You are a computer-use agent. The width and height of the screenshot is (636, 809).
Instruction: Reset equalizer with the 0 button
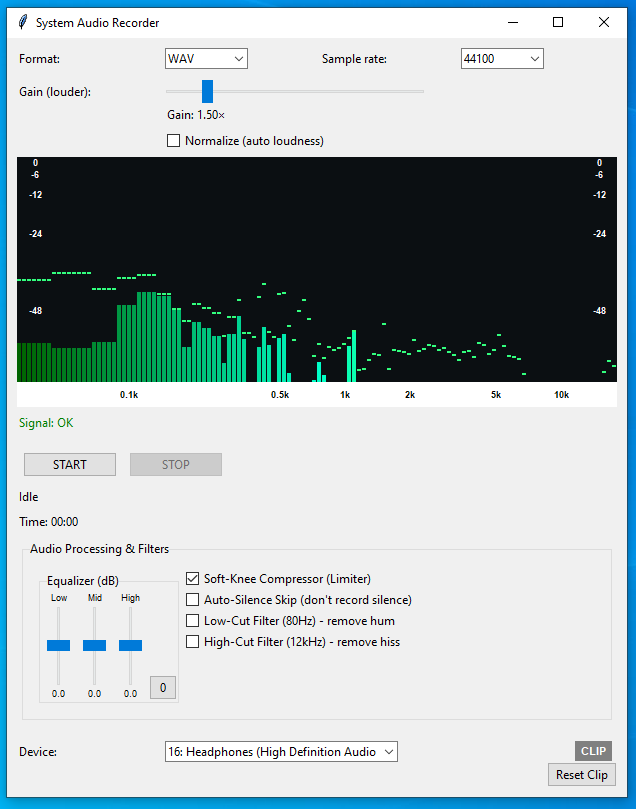162,688
